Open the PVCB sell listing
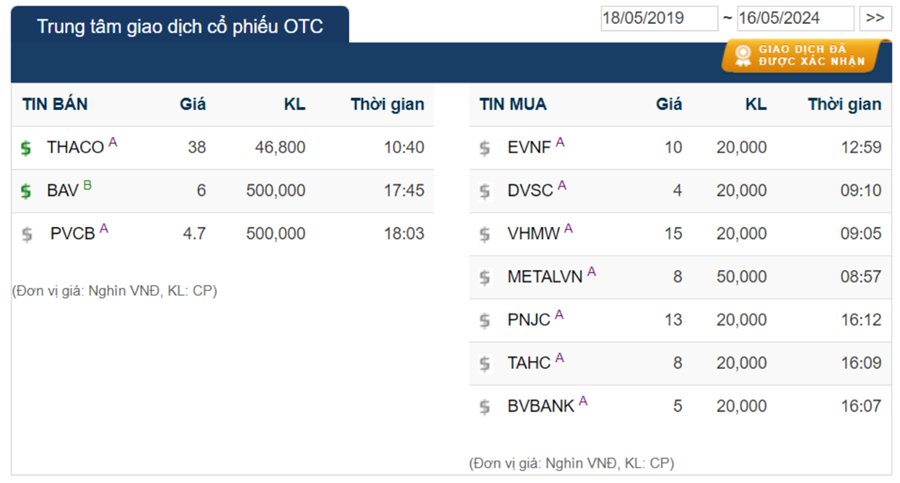The image size is (900, 483). pos(73,234)
